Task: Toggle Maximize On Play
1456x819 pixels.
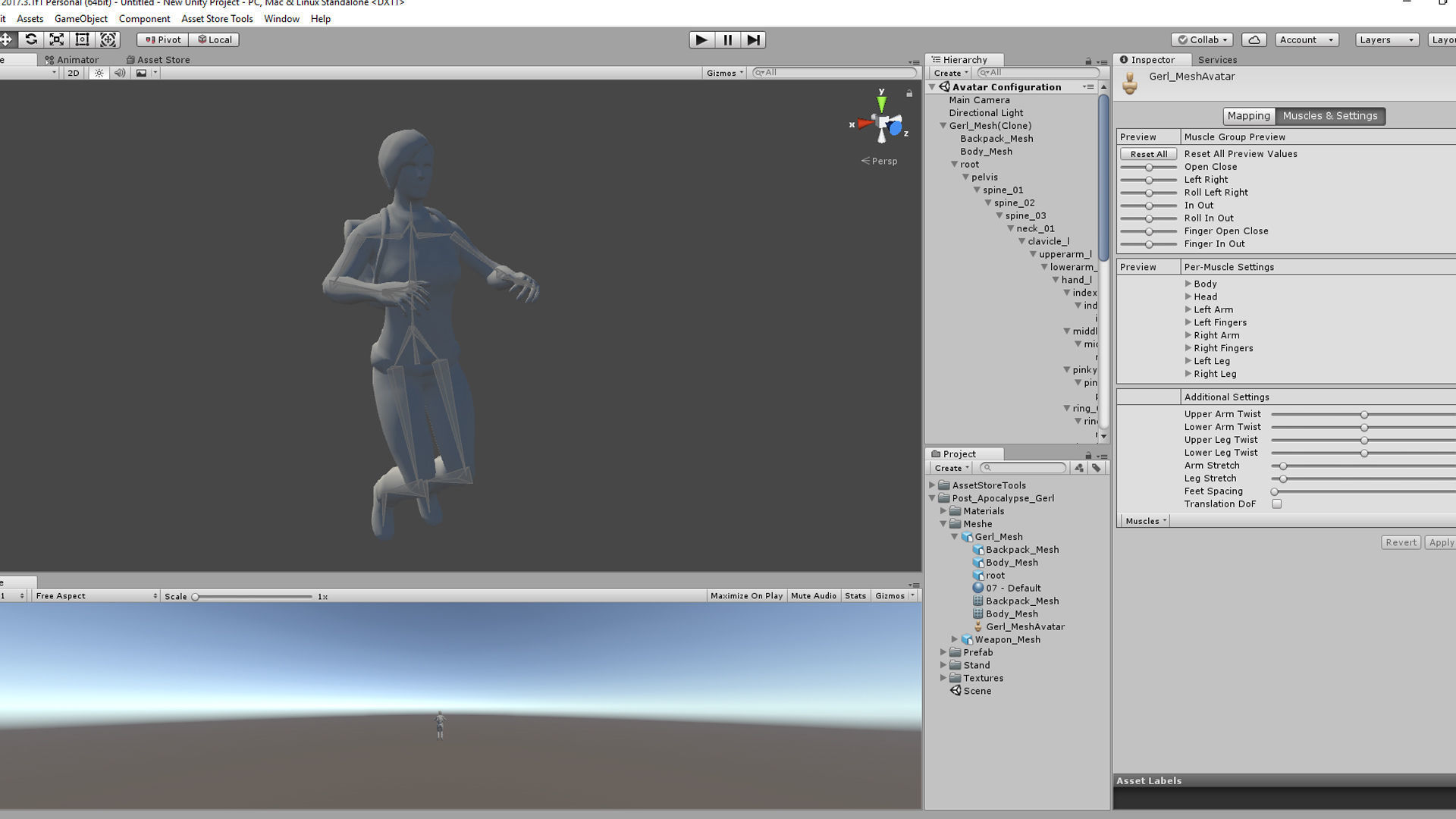Action: click(746, 596)
